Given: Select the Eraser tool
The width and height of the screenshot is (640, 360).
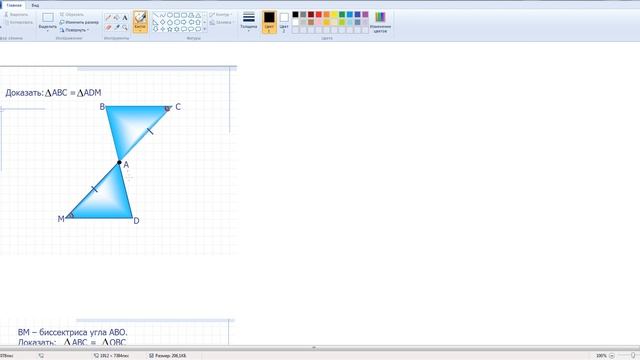Looking at the screenshot, I should (108, 27).
